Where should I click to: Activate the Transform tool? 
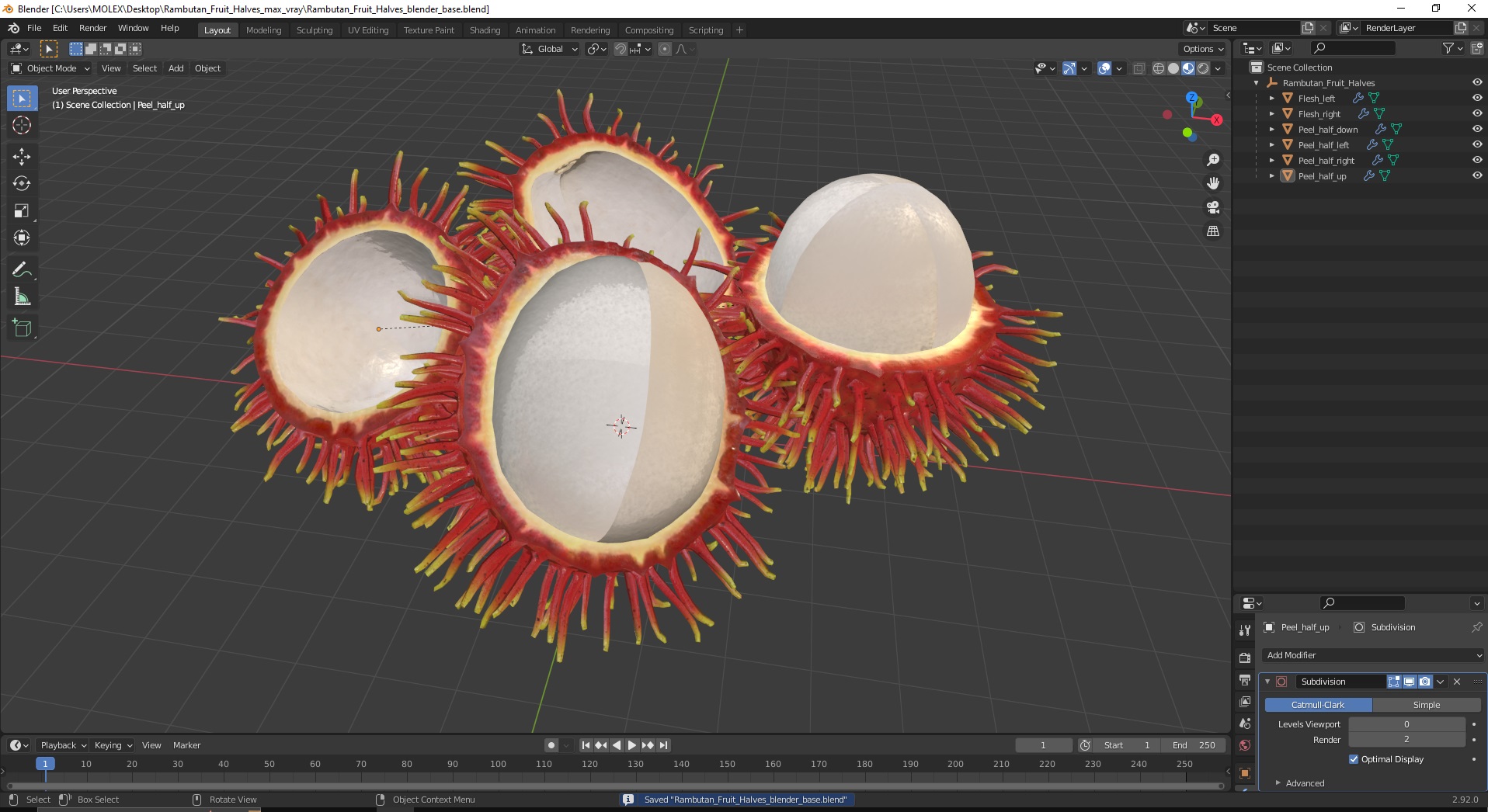(22, 238)
